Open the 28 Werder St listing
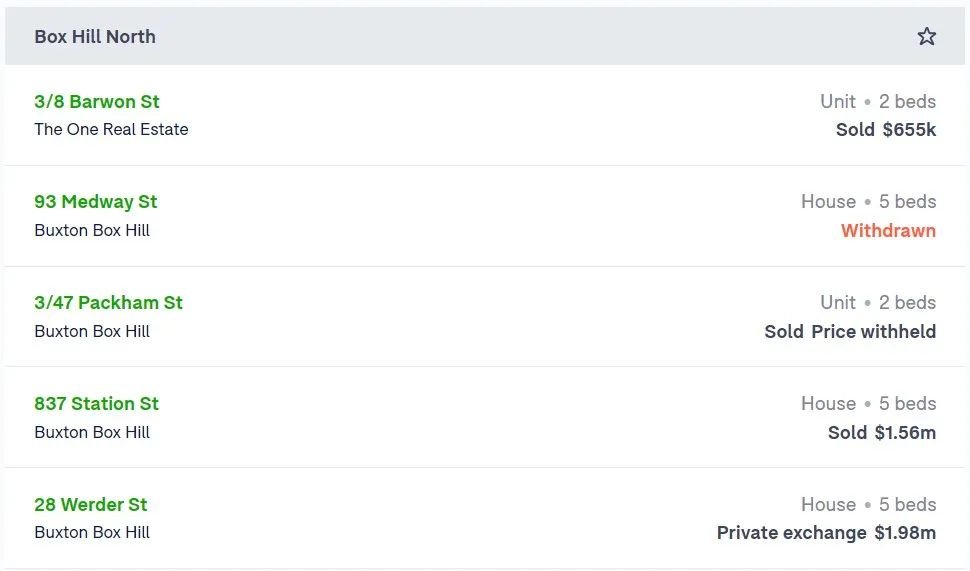This screenshot has height=571, width=970. point(91,504)
